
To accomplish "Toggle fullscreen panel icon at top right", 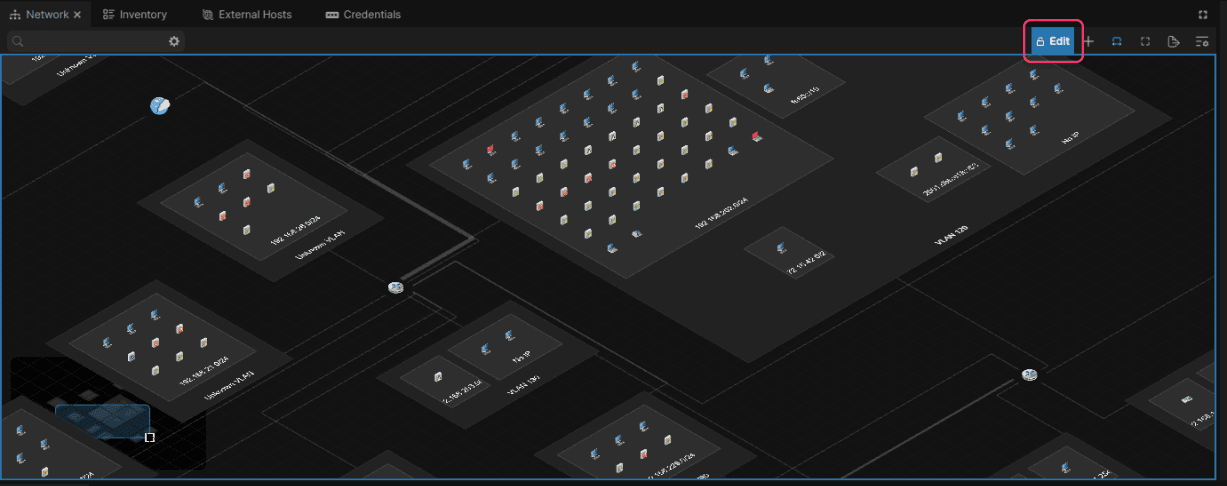I will click(1203, 15).
